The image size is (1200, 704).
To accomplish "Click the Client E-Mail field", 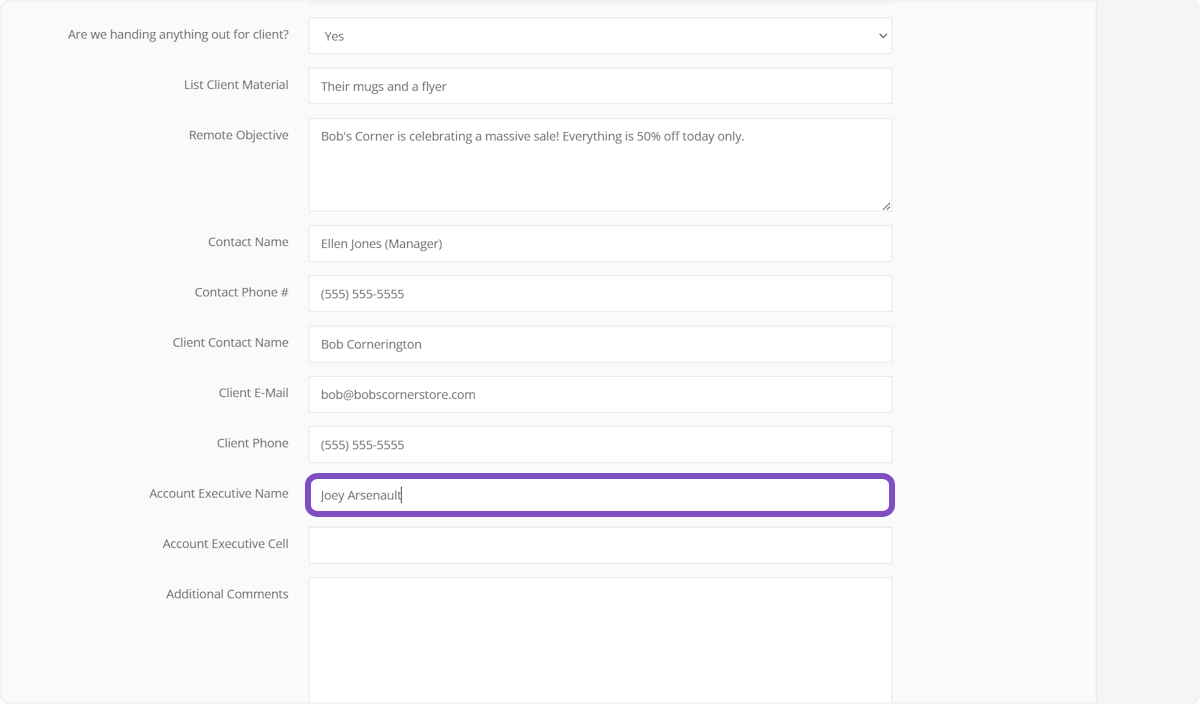I will tap(599, 394).
